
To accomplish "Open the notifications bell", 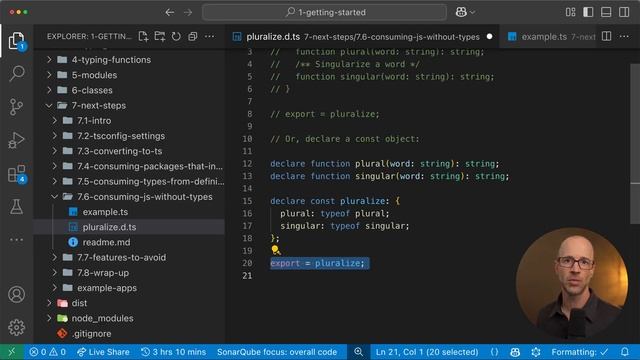I will [x=624, y=352].
